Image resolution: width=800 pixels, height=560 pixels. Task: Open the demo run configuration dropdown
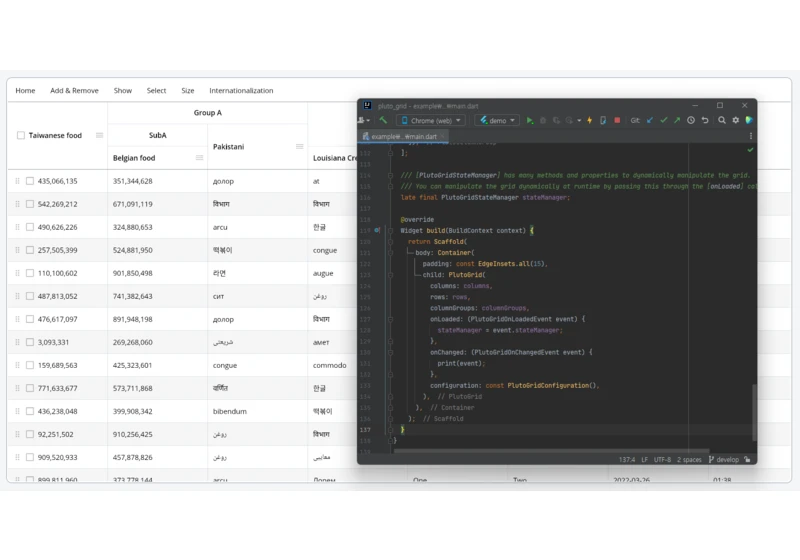[x=497, y=120]
